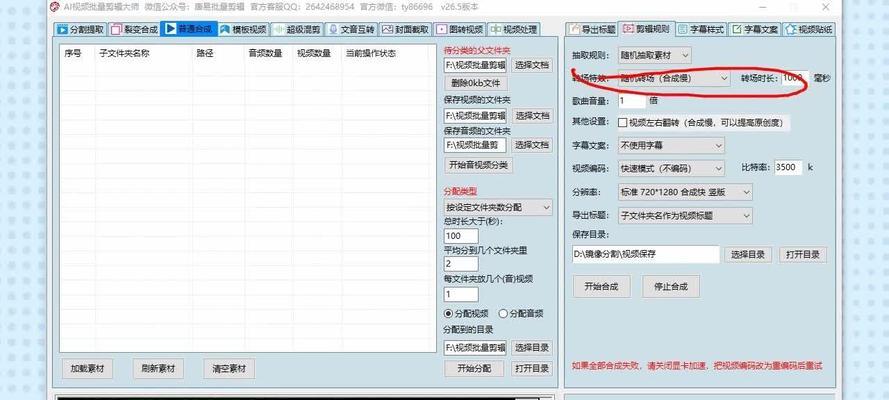Click the 分配到的目录 path field
This screenshot has width=889, height=400.
[475, 347]
